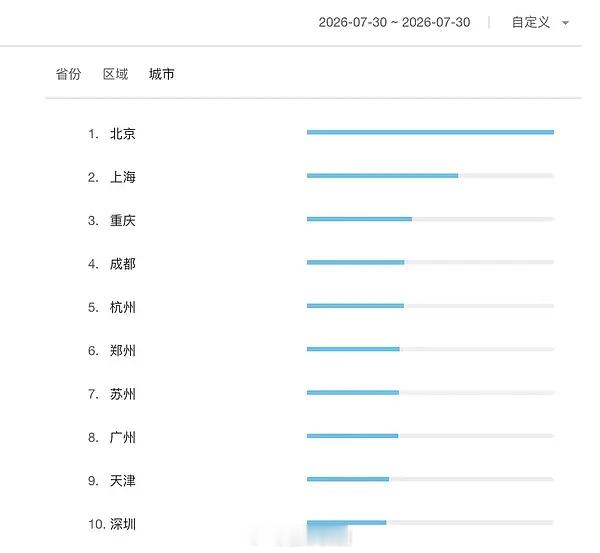600x553 pixels.
Task: Choose 苏州 from the city ranking
Action: 123,394
